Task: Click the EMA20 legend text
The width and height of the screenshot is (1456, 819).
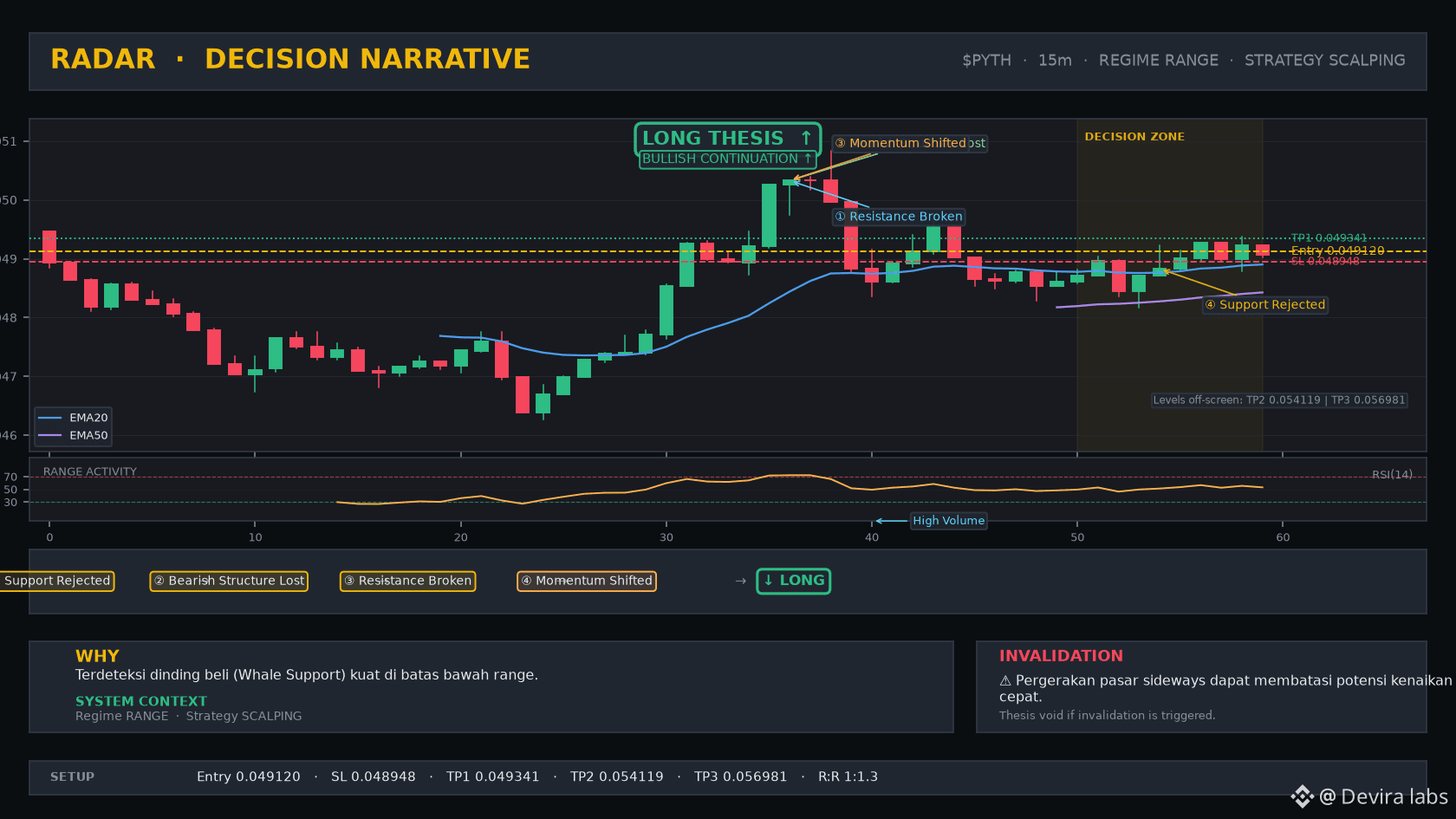Action: pos(88,418)
